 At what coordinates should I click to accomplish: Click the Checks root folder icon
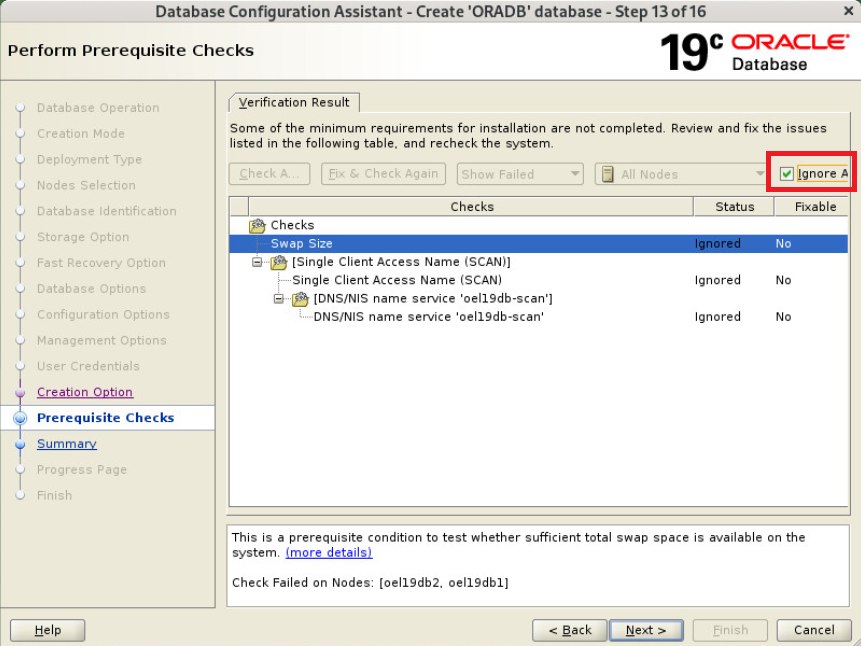(257, 225)
